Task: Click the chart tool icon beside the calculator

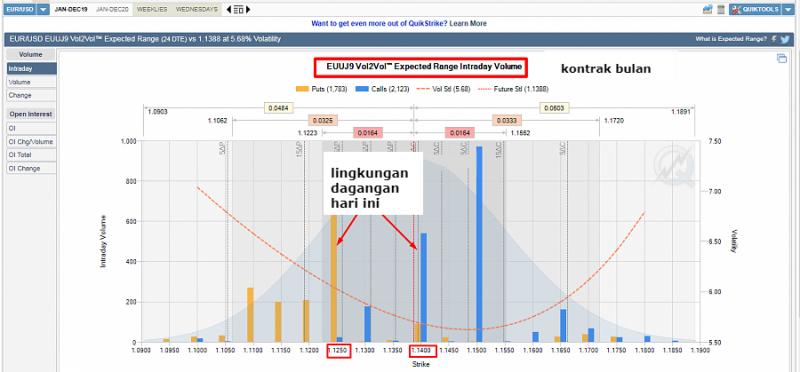Action: point(707,9)
